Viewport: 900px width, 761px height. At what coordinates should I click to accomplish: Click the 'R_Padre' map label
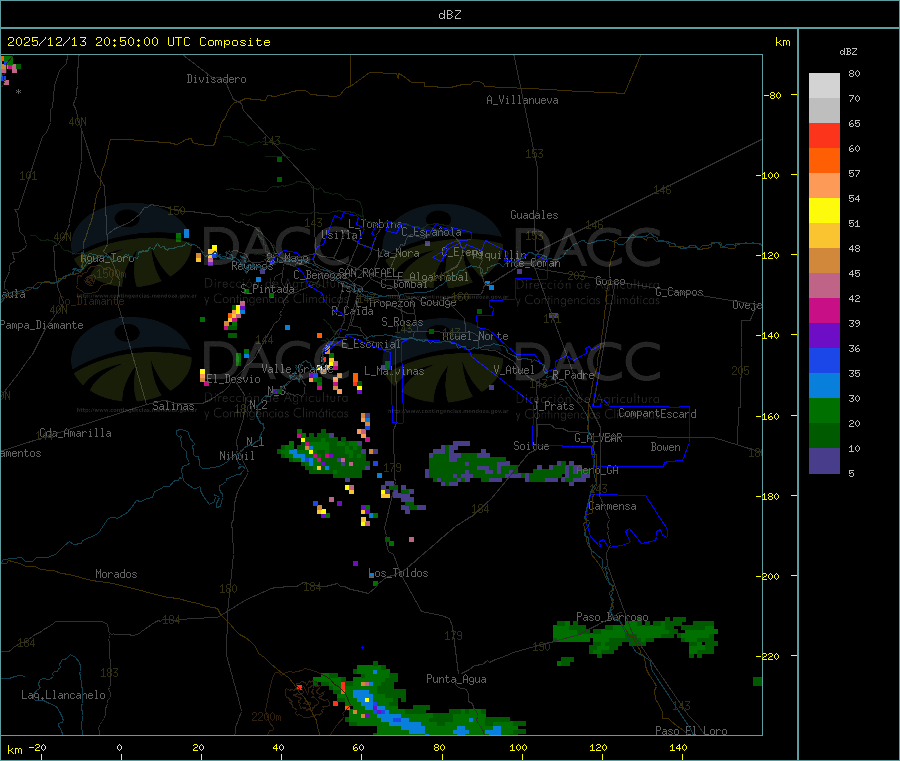point(573,375)
